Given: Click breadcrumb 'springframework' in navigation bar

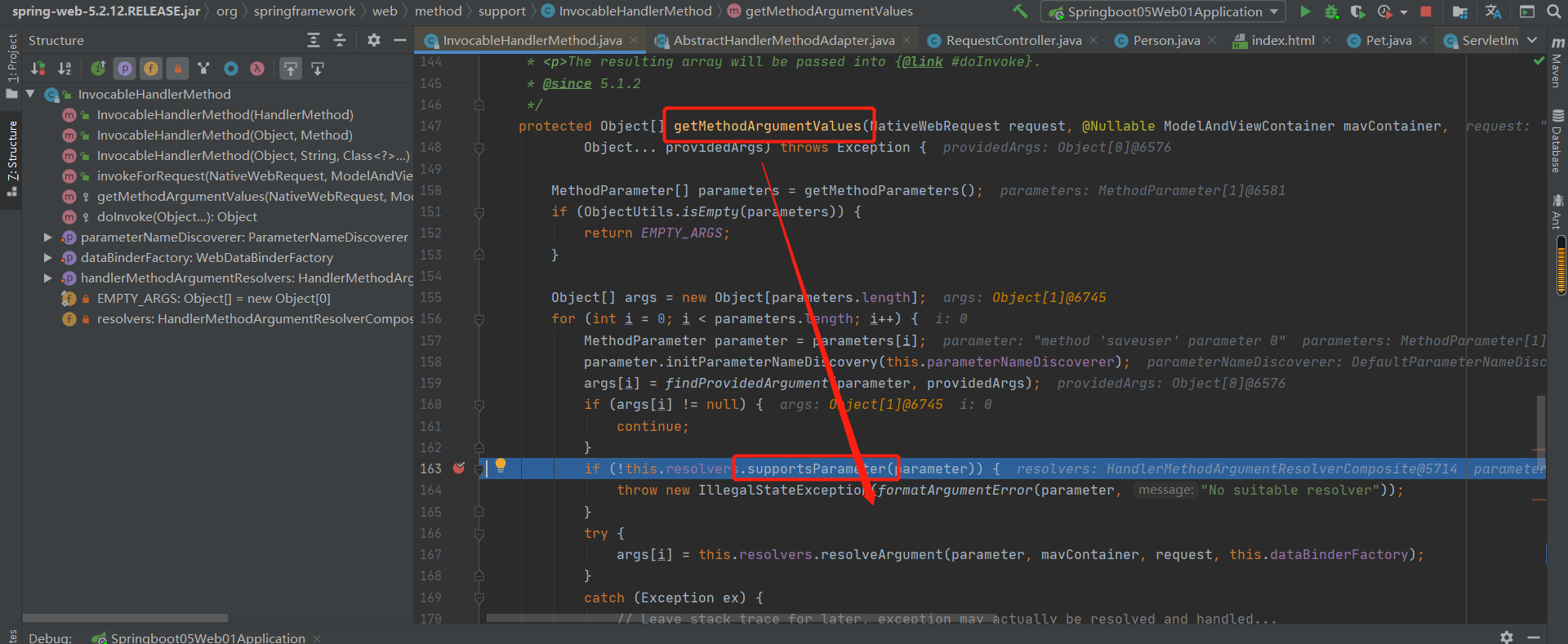Looking at the screenshot, I should 305,11.
